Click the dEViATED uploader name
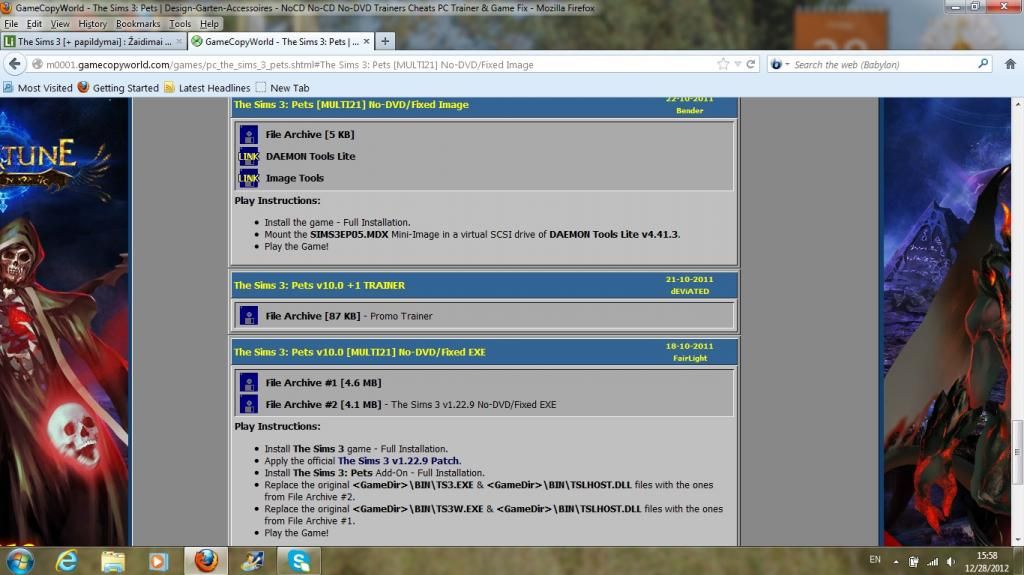This screenshot has height=575, width=1024. 690,291
